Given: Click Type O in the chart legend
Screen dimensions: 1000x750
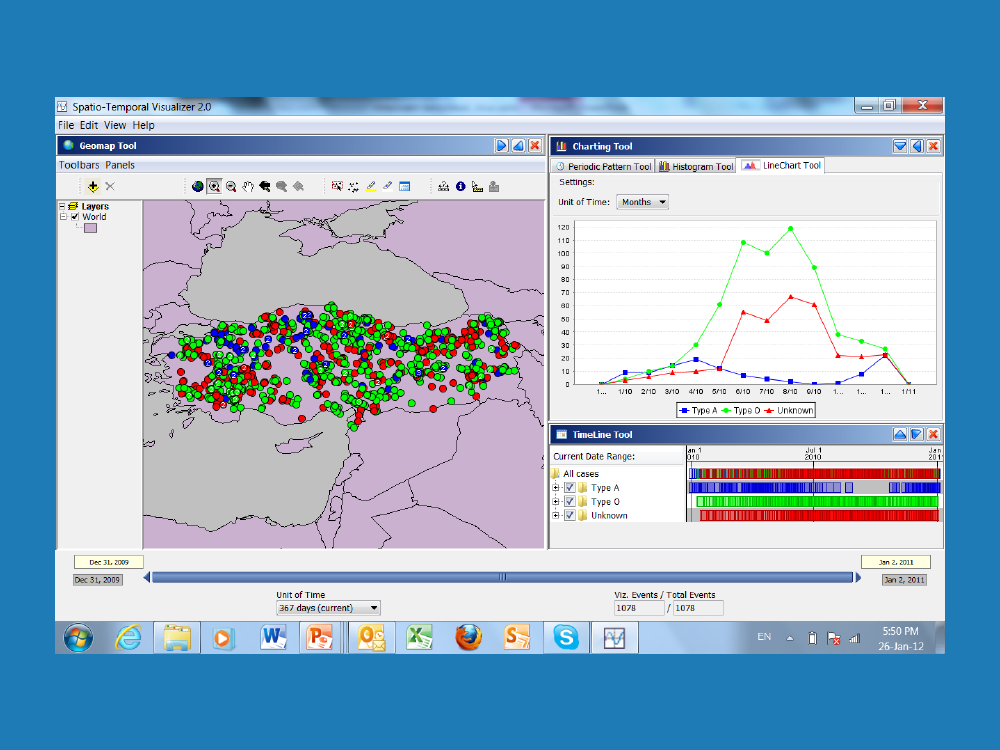Looking at the screenshot, I should [x=740, y=411].
